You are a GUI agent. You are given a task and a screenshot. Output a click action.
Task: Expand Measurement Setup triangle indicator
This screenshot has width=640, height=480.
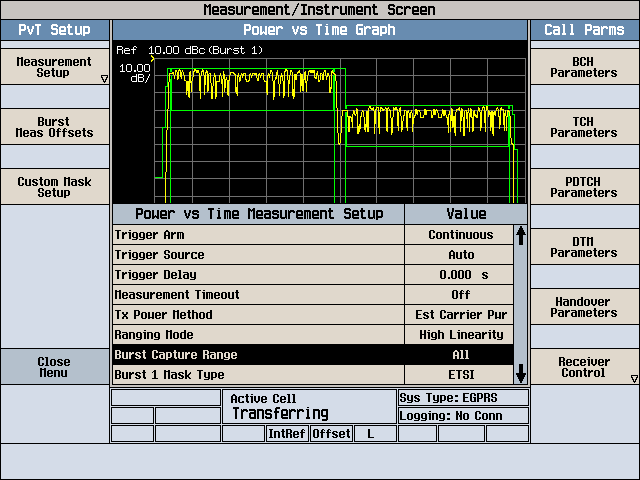coord(104,79)
